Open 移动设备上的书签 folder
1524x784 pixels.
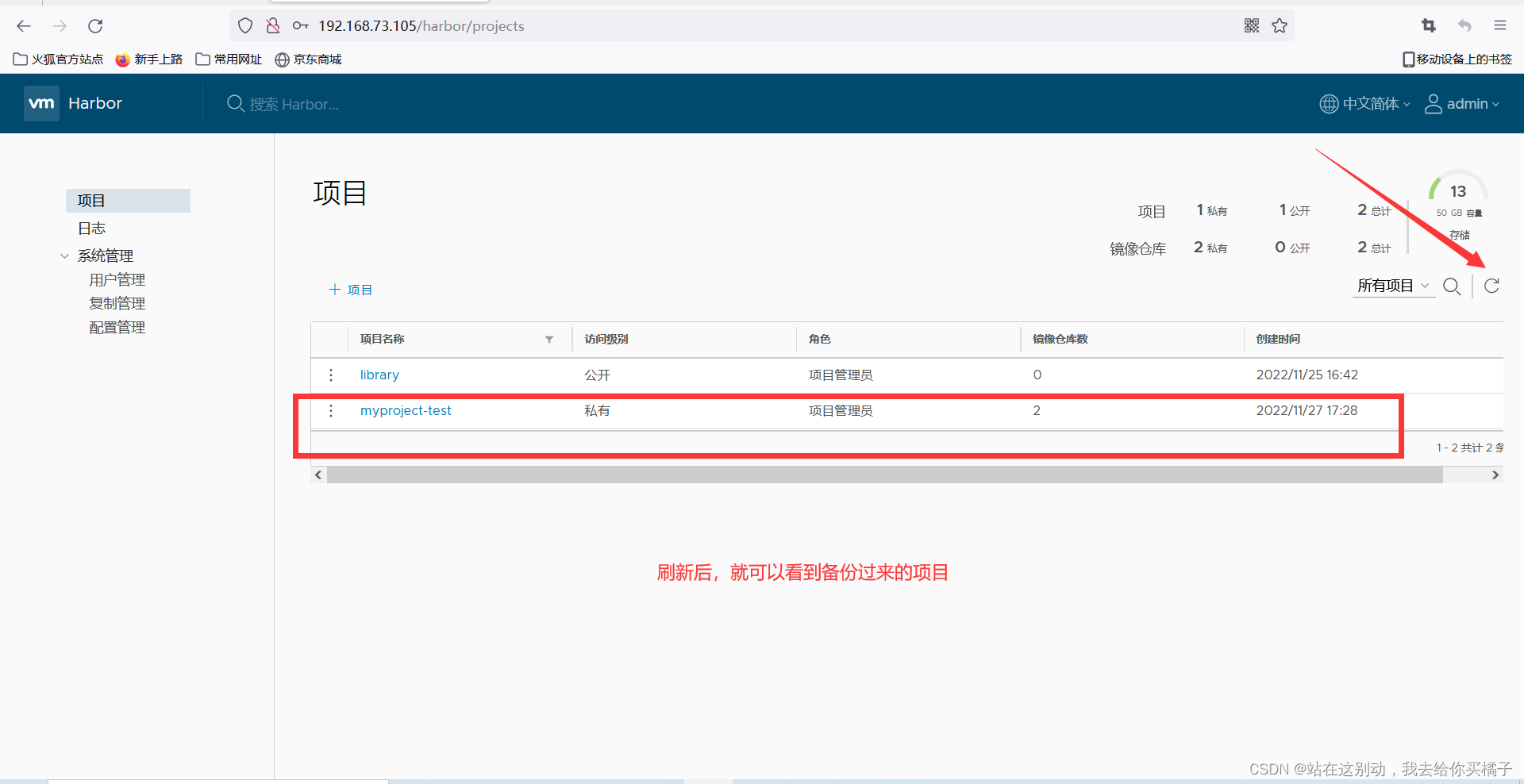(x=1457, y=60)
